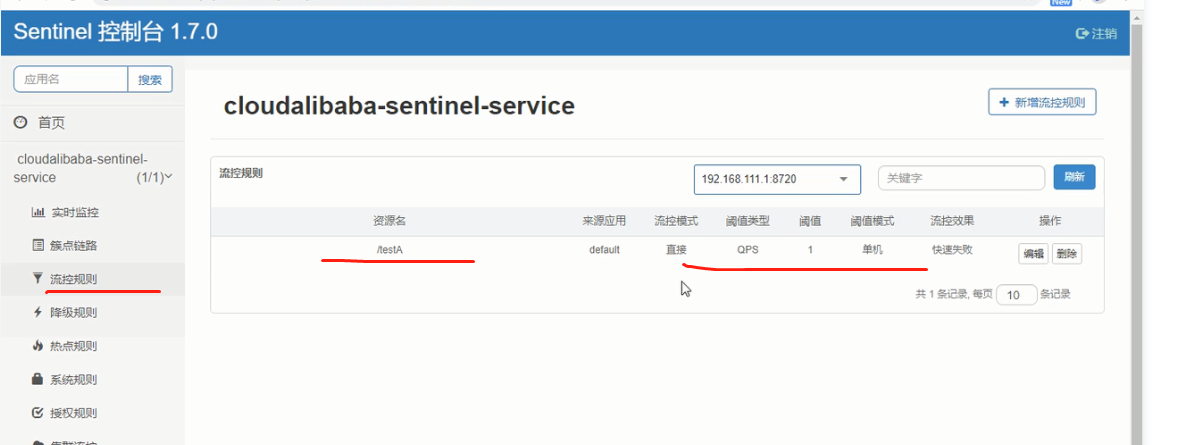Click the check-square icon for 授权规则
Screen dimensions: 1181x445
pyautogui.click(x=38, y=413)
